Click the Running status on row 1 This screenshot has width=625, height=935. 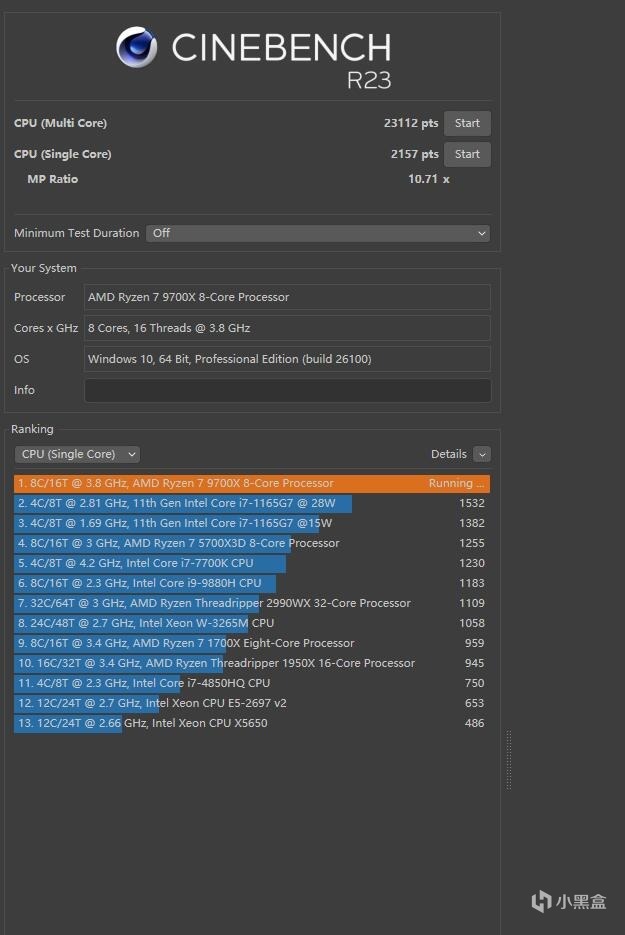[456, 484]
